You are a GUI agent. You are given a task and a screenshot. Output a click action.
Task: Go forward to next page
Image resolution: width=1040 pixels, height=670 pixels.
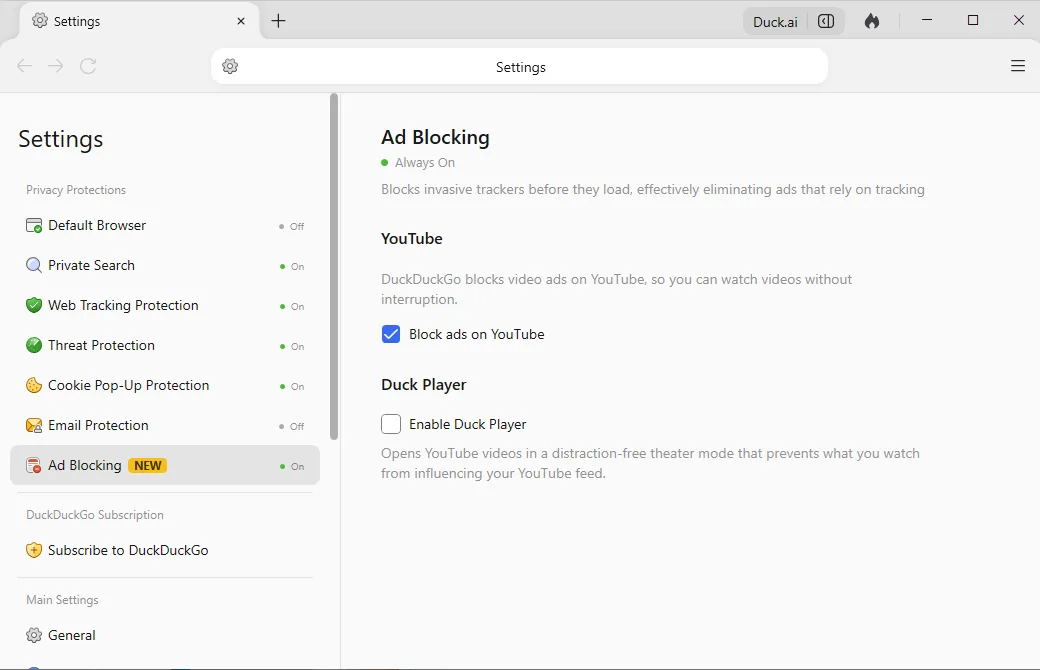pos(56,66)
